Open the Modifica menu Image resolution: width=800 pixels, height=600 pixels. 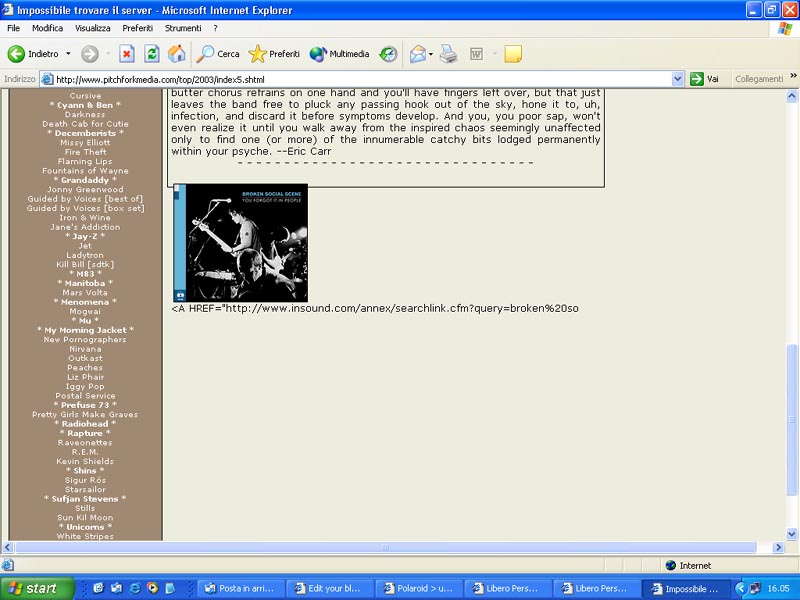point(47,28)
